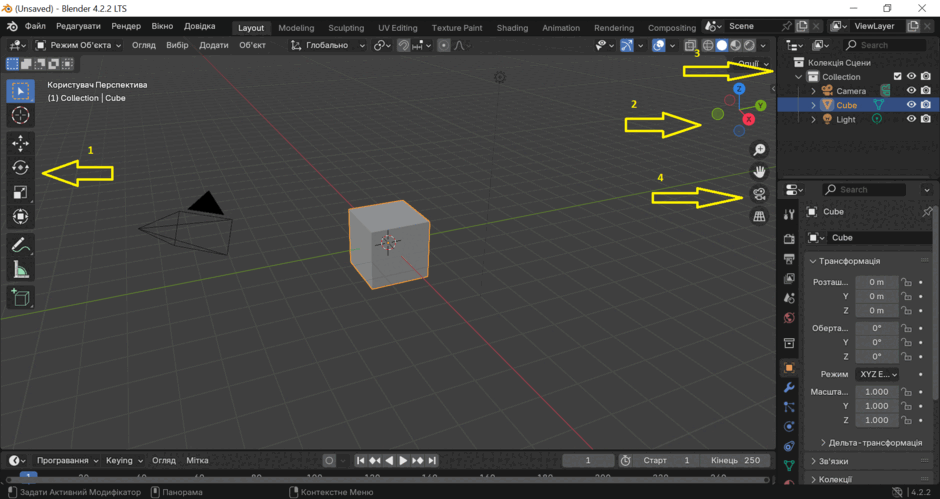Image resolution: width=940 pixels, height=499 pixels.
Task: Open the World properties tab
Action: (789, 318)
